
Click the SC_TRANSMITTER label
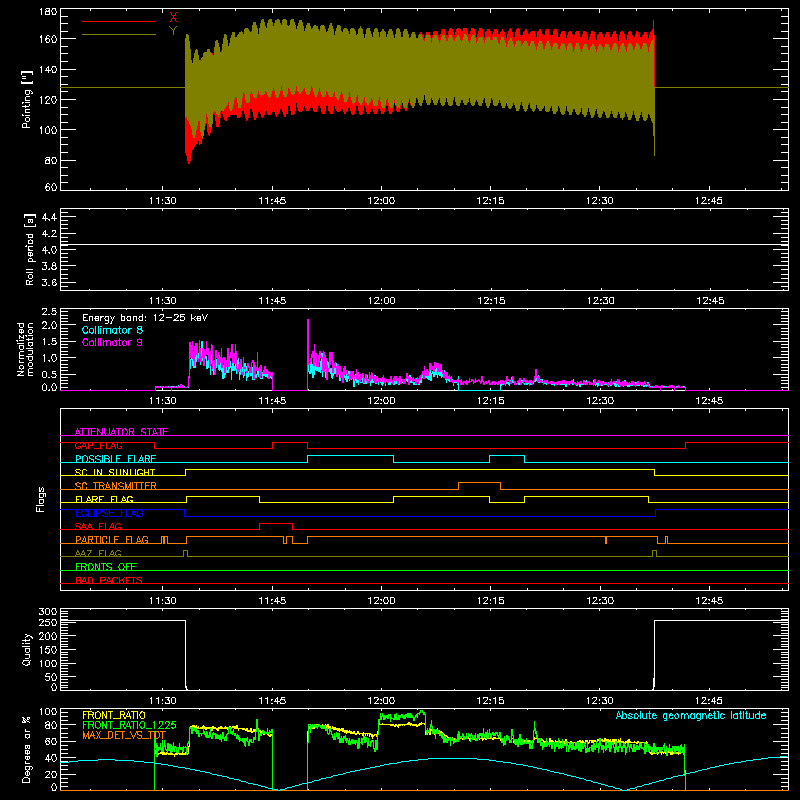[116, 486]
